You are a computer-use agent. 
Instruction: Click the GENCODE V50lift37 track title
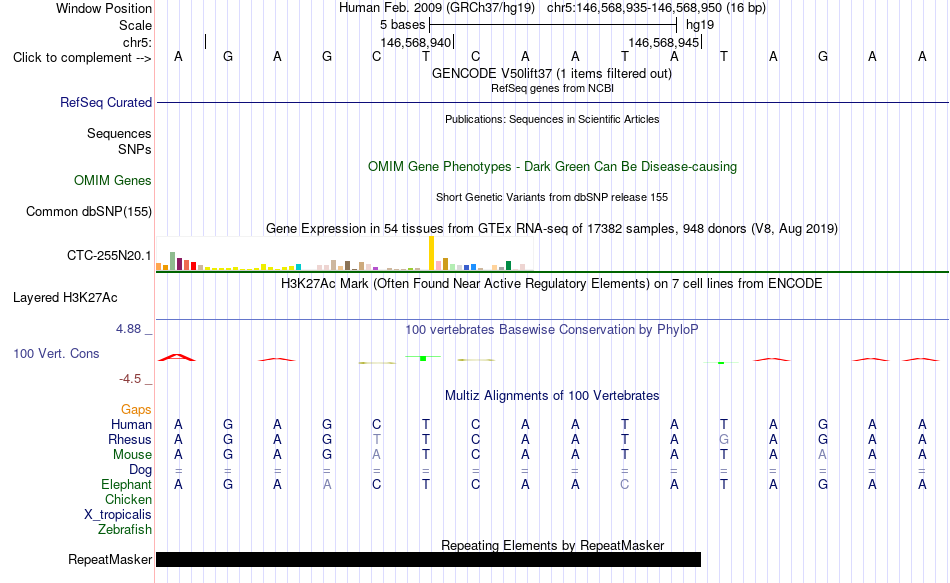551,73
